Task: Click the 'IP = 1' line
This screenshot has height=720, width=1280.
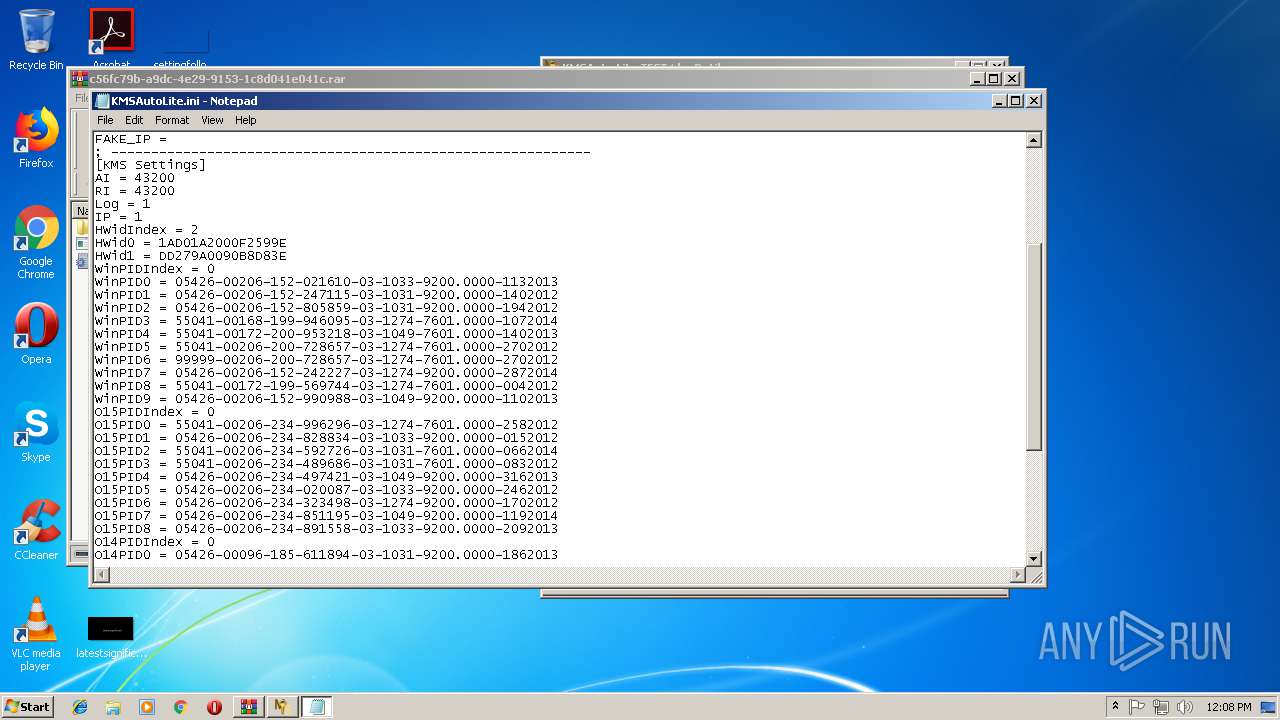Action: (x=119, y=217)
